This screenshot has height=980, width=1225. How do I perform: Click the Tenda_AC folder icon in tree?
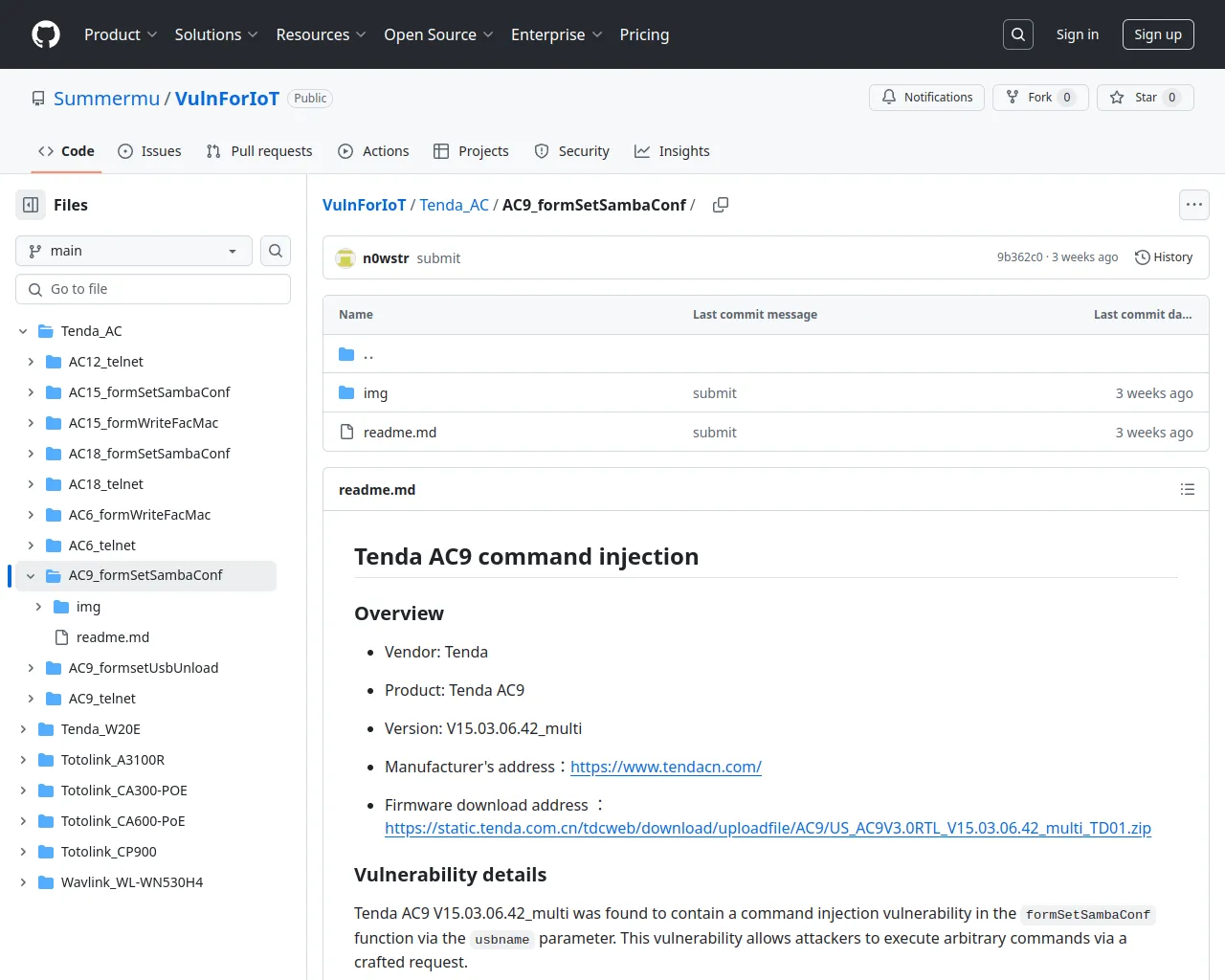click(x=46, y=331)
